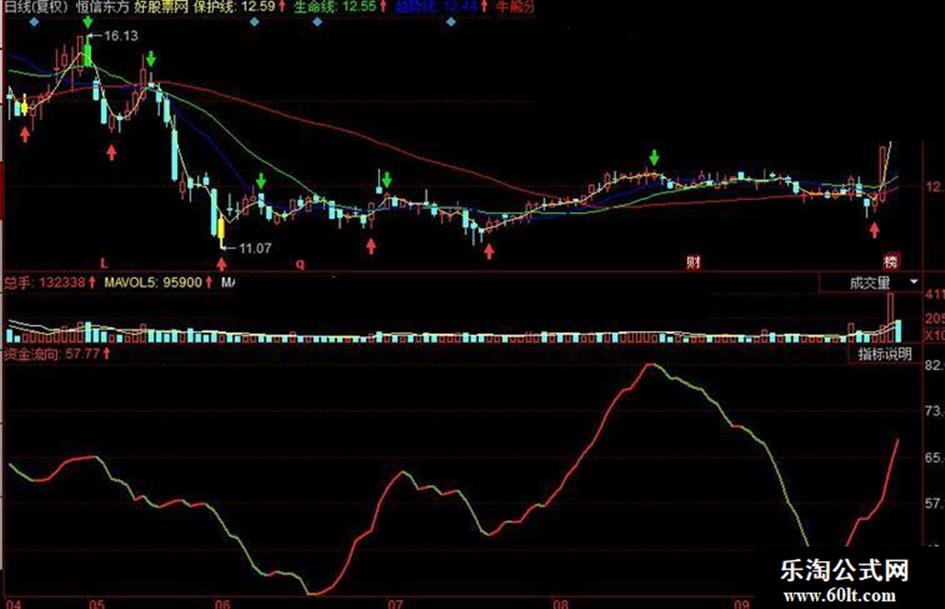Click the green down arrow just before the 07 date
This screenshot has width=945, height=609.
pyautogui.click(x=386, y=178)
